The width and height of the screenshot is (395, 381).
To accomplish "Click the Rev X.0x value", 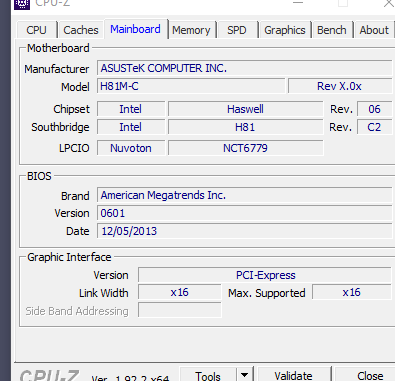I will point(340,86).
